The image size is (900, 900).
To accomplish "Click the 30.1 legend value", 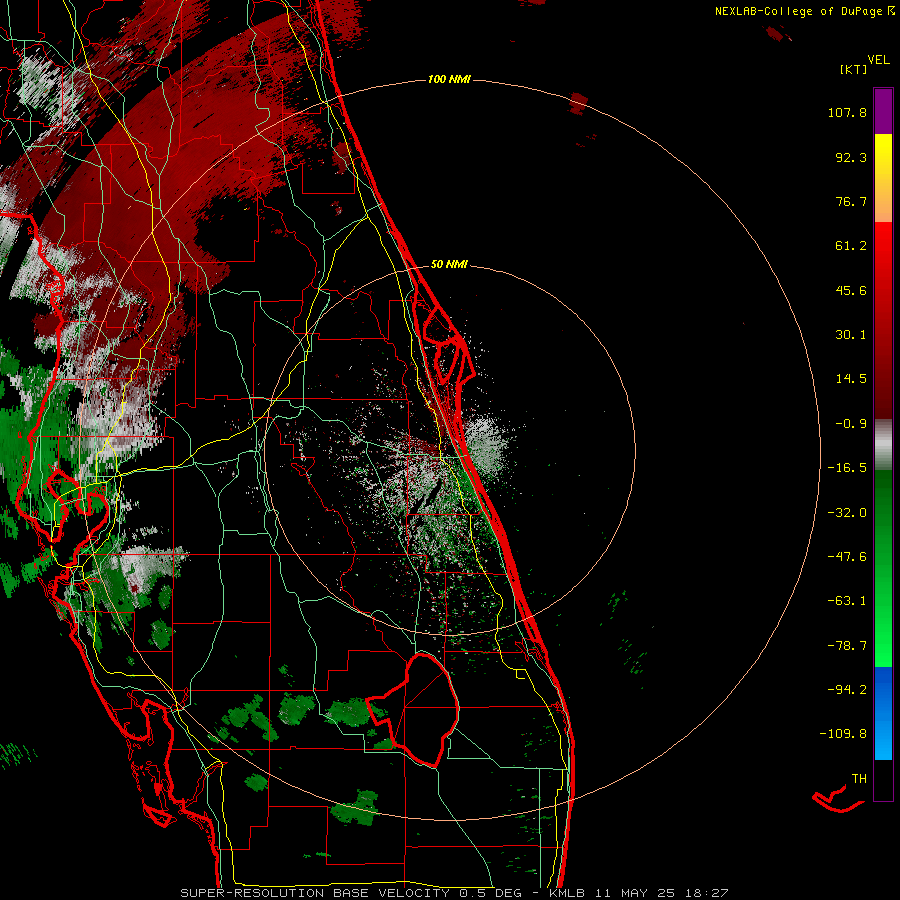I will pos(851,335).
